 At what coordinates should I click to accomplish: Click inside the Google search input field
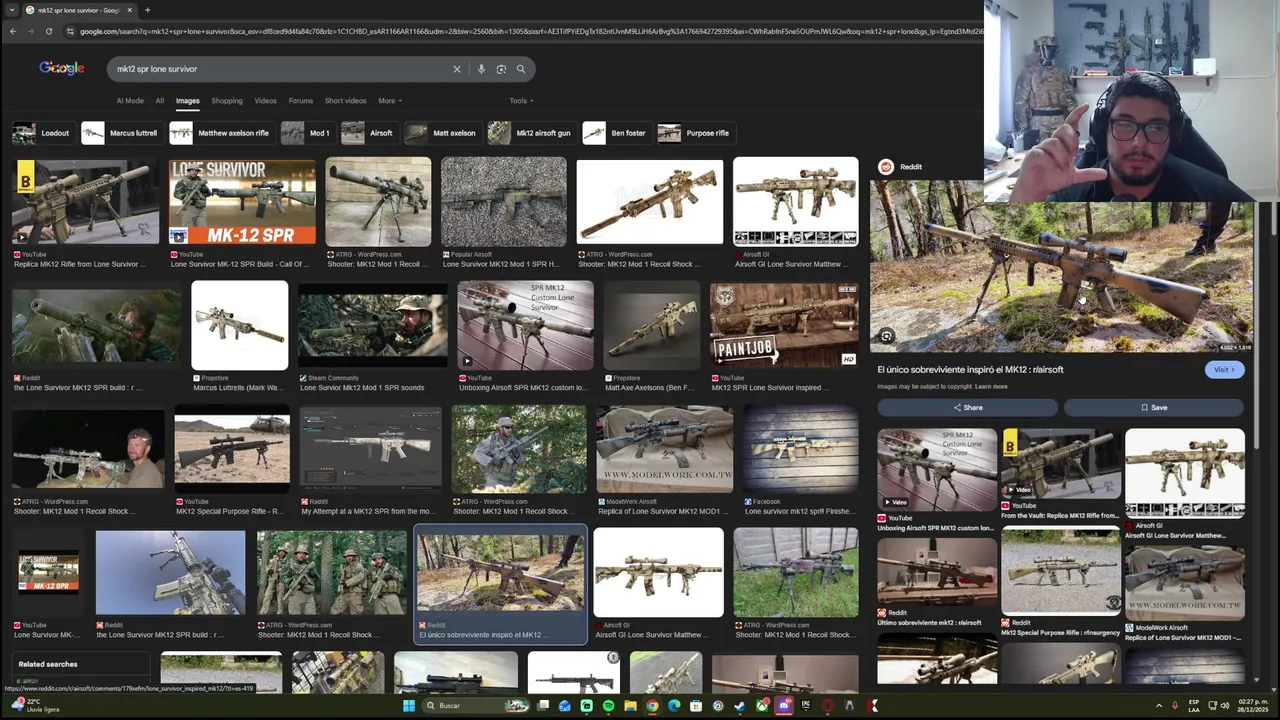tap(280, 69)
